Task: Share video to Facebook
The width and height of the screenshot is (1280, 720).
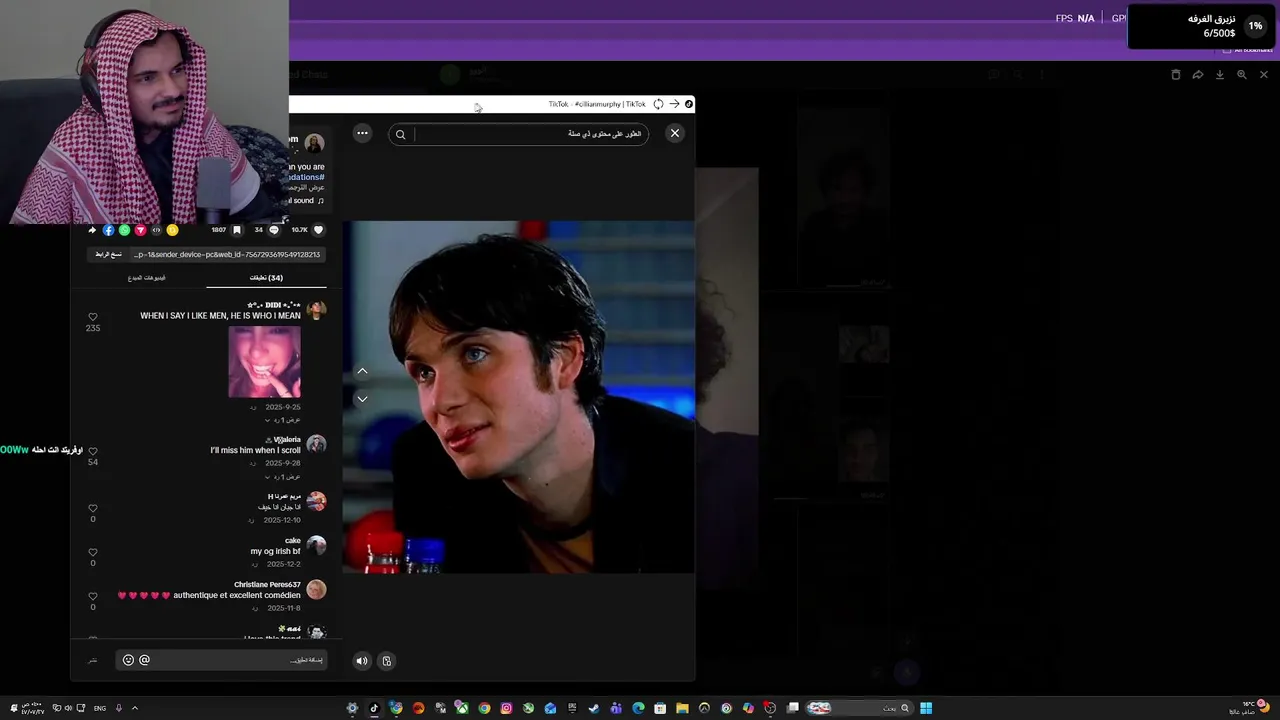Action: pyautogui.click(x=108, y=230)
